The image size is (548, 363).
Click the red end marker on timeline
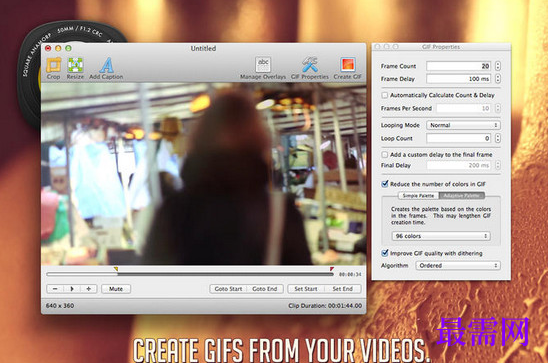(331, 269)
